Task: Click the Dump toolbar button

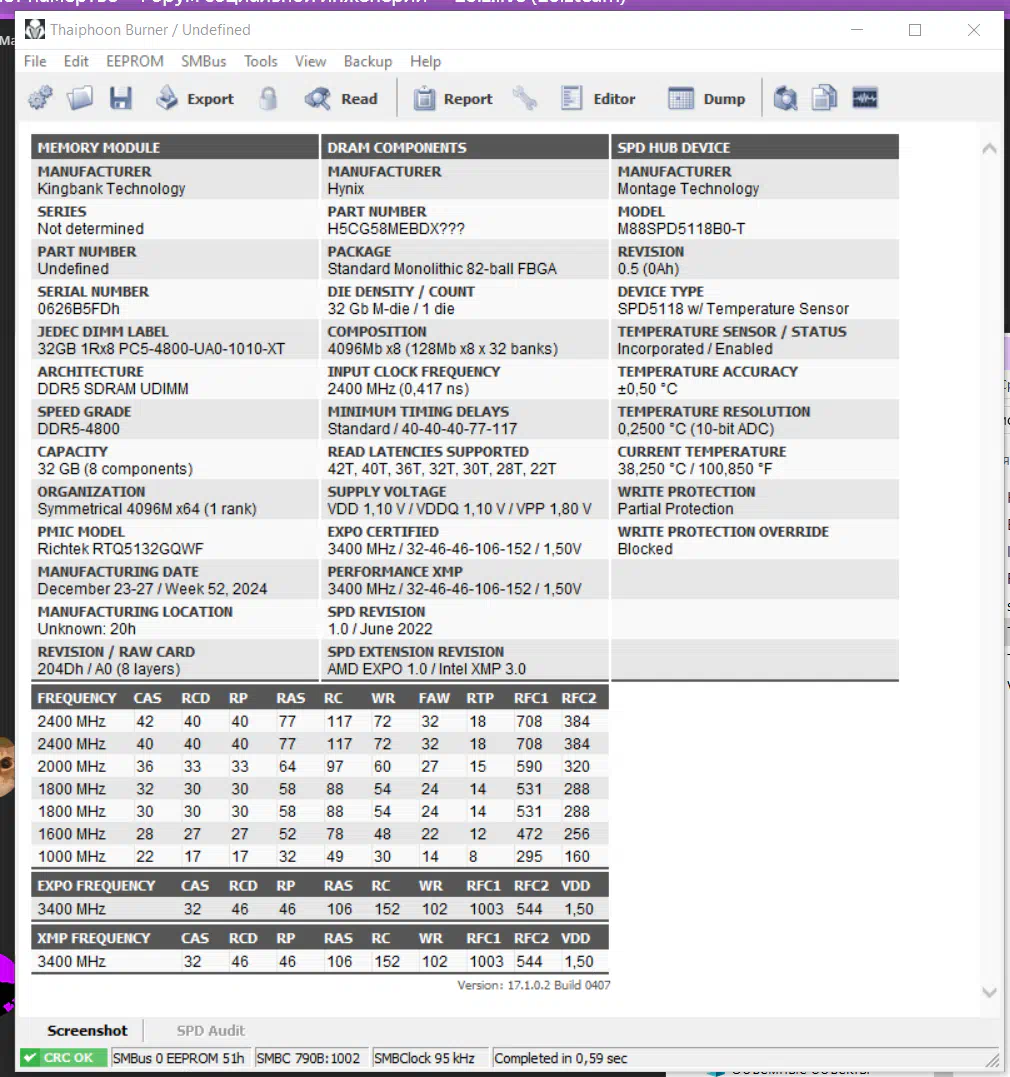Action: 707,98
